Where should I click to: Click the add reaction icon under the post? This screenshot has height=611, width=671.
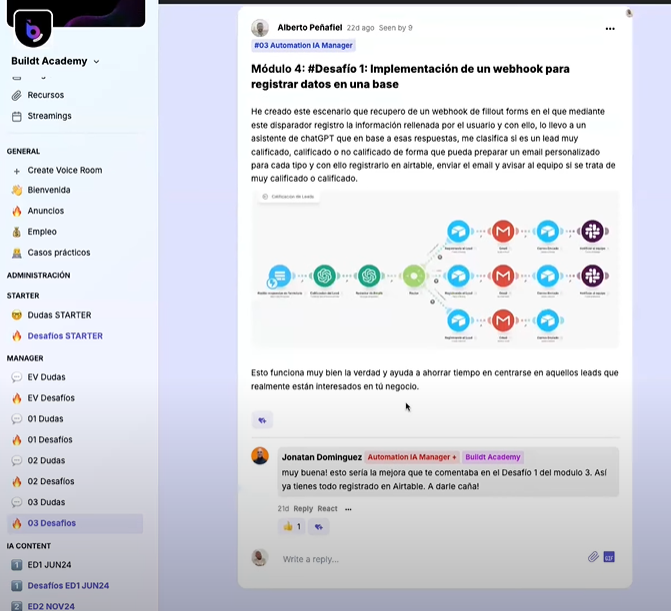point(262,420)
